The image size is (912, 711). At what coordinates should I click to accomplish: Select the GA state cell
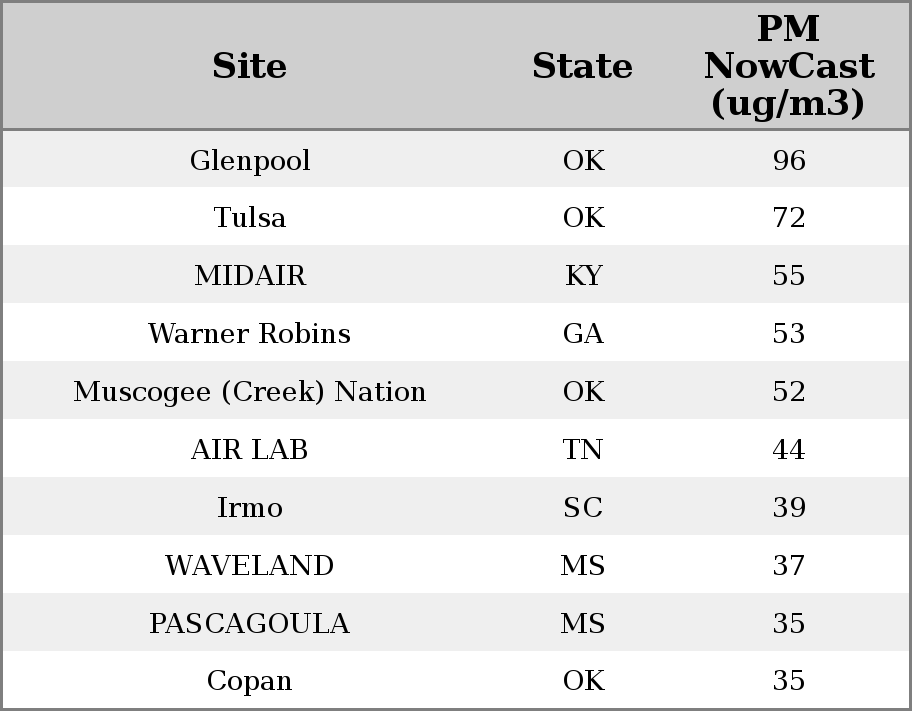583,334
